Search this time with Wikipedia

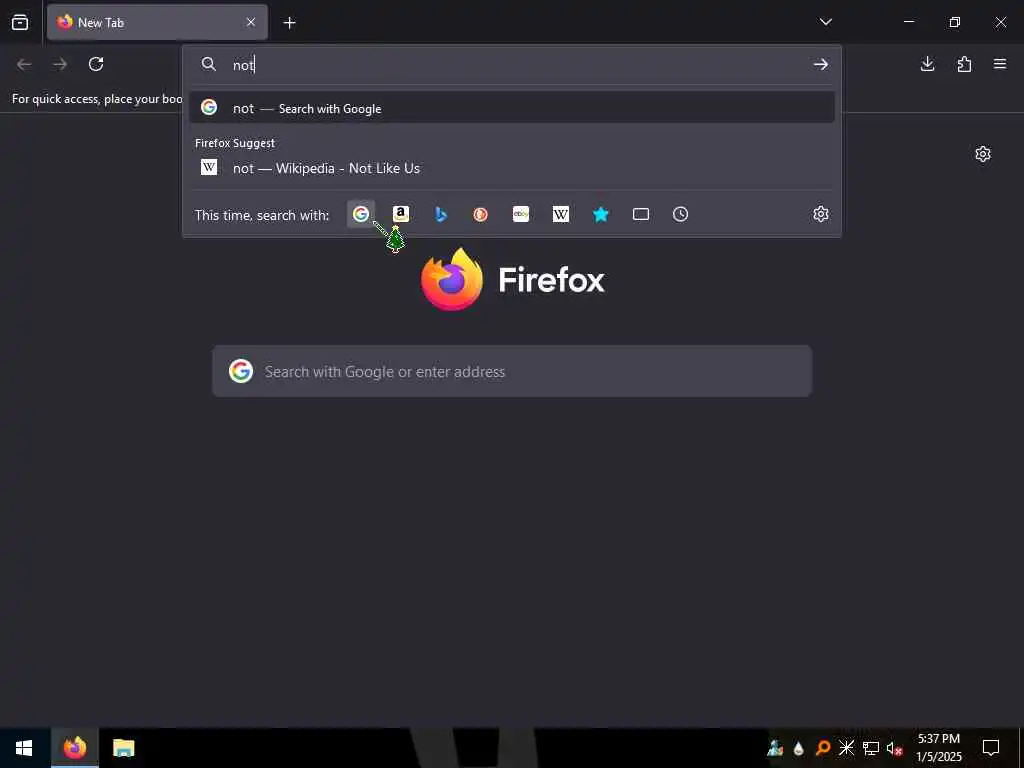click(x=561, y=214)
